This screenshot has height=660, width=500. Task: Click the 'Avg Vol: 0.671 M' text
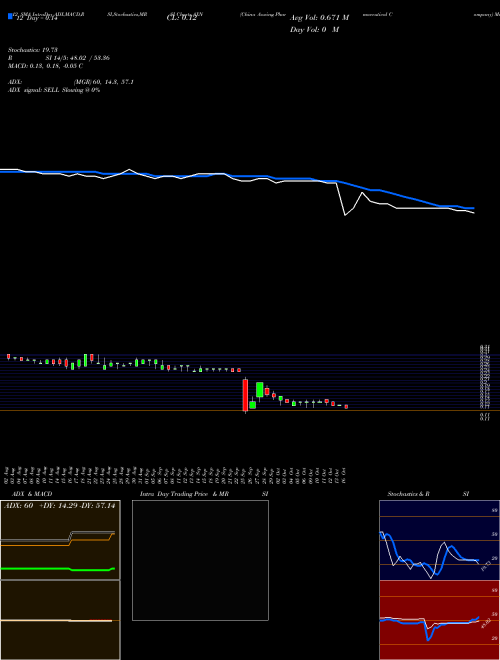point(319,18)
